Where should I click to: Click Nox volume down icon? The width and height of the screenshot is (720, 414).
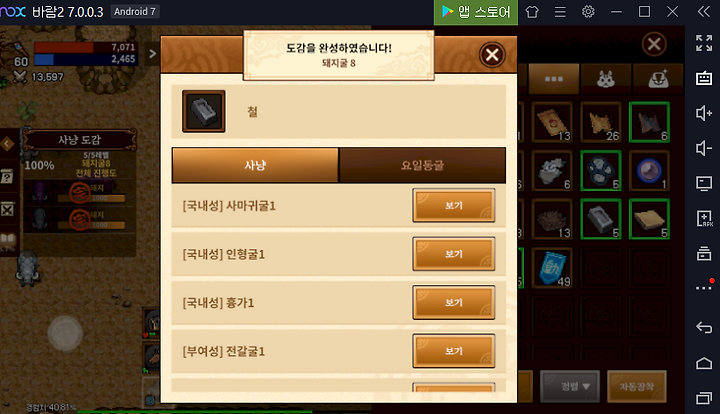click(703, 148)
